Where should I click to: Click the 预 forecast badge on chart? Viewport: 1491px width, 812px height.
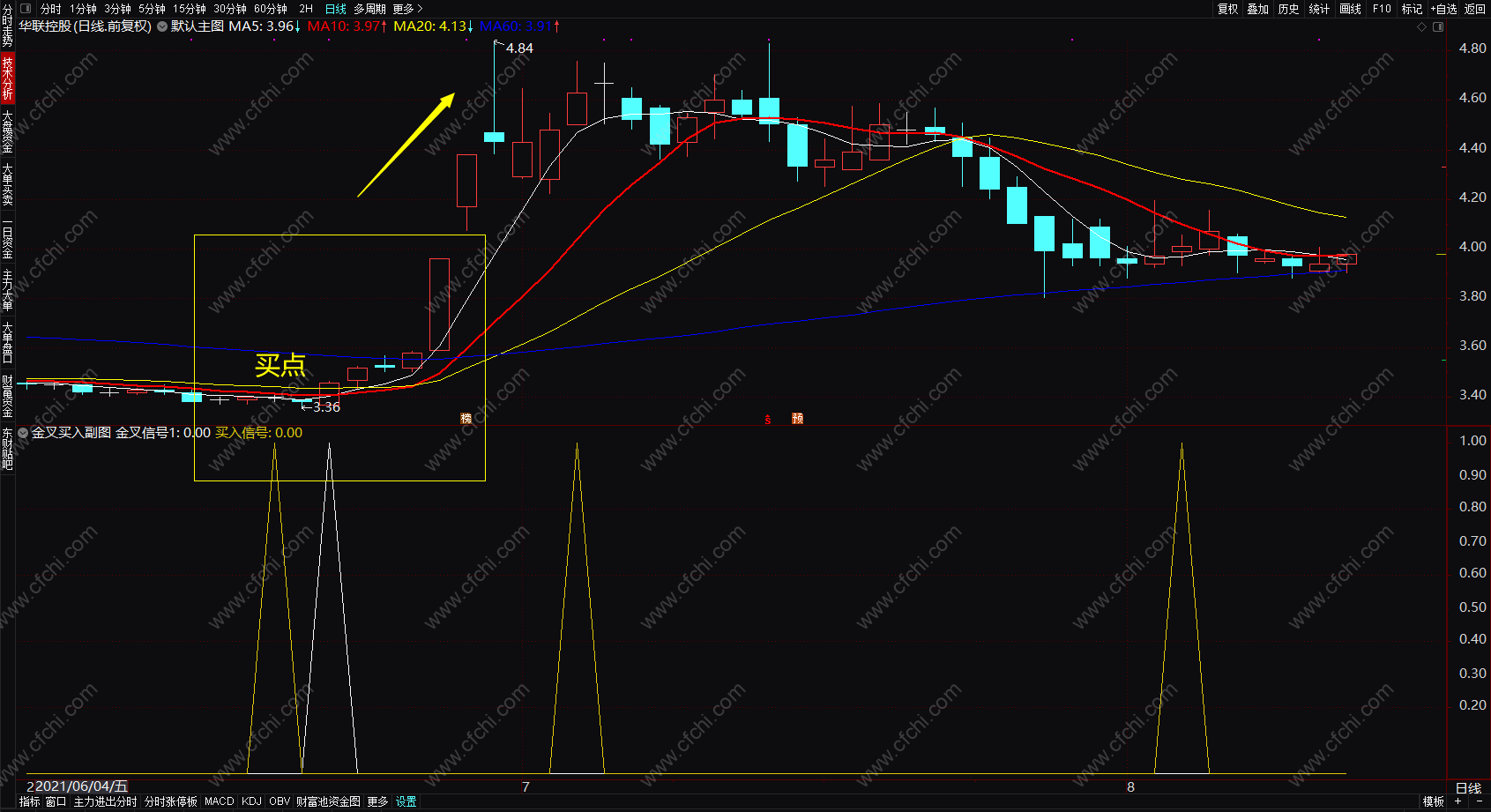point(797,419)
